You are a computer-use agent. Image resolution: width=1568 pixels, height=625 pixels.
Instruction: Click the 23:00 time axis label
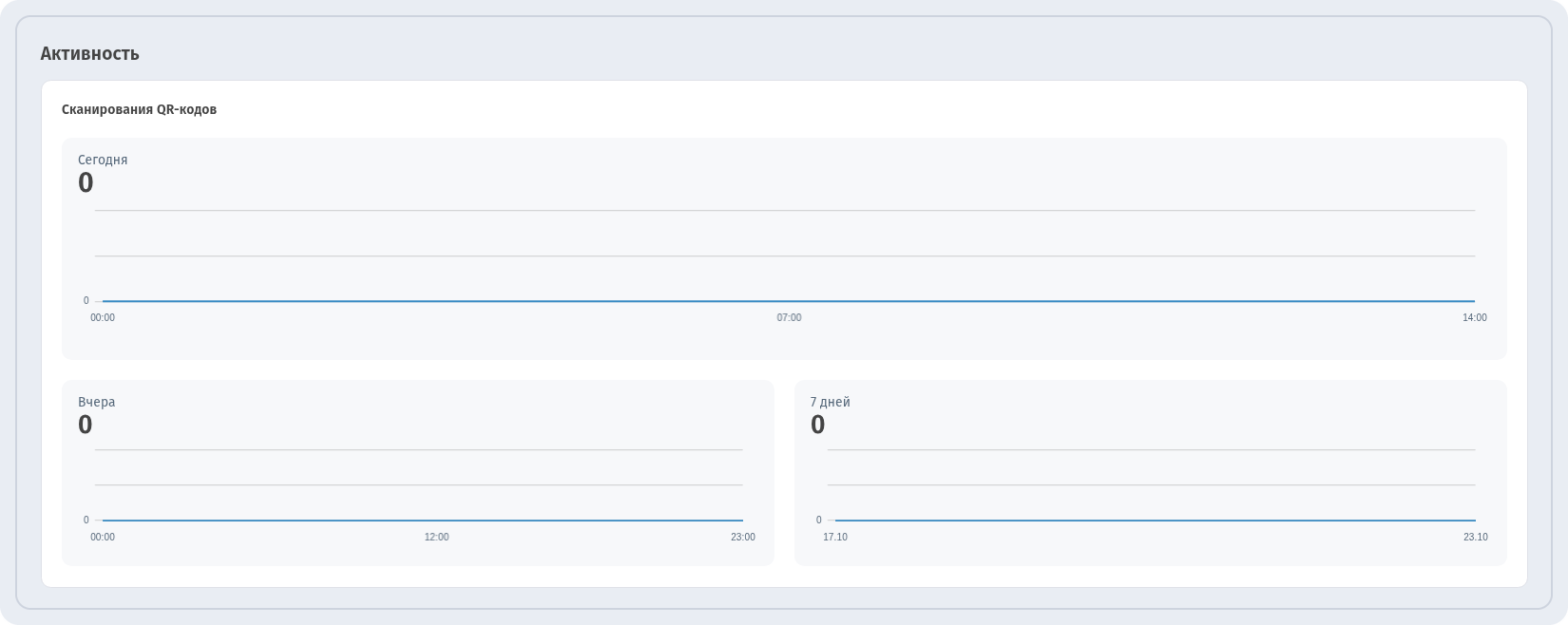[x=743, y=537]
